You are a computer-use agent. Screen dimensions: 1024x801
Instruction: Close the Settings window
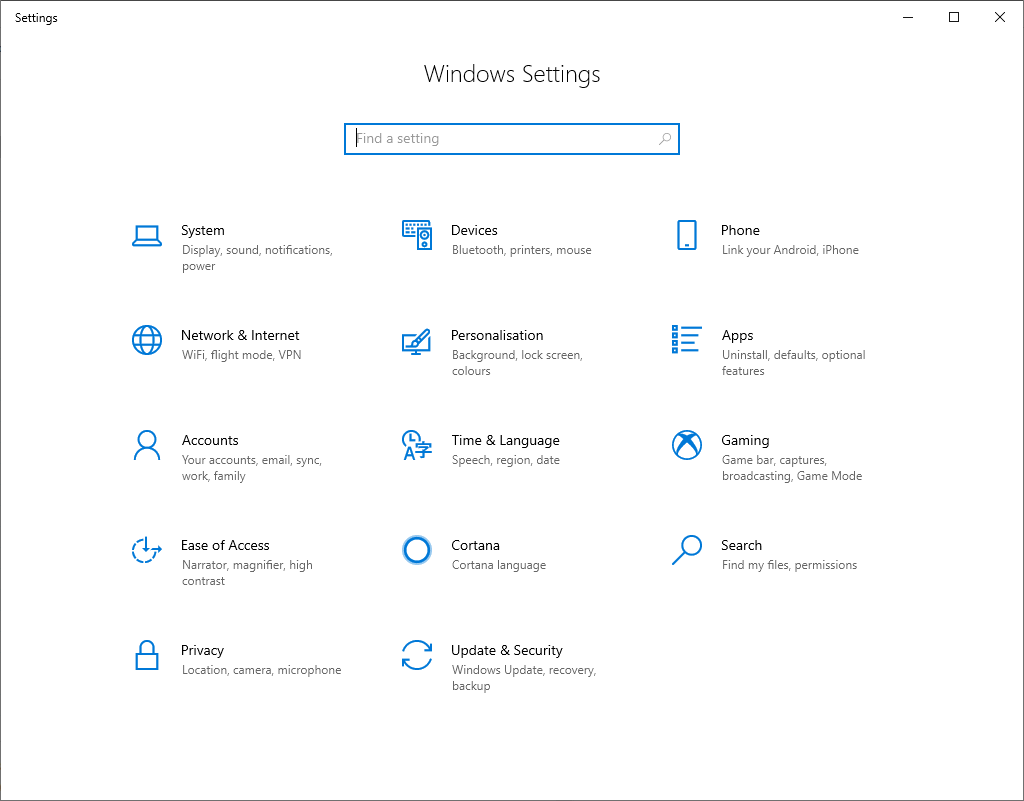[999, 18]
